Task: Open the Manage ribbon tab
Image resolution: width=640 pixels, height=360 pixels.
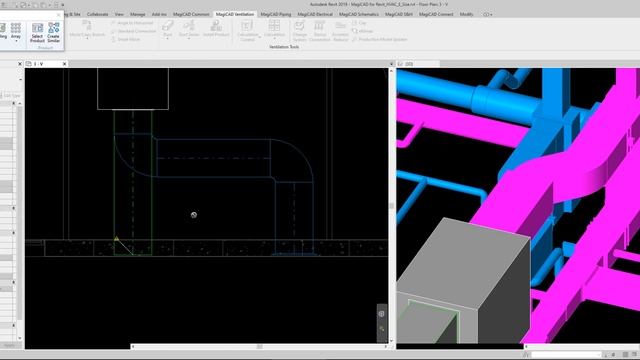Action: coord(138,14)
